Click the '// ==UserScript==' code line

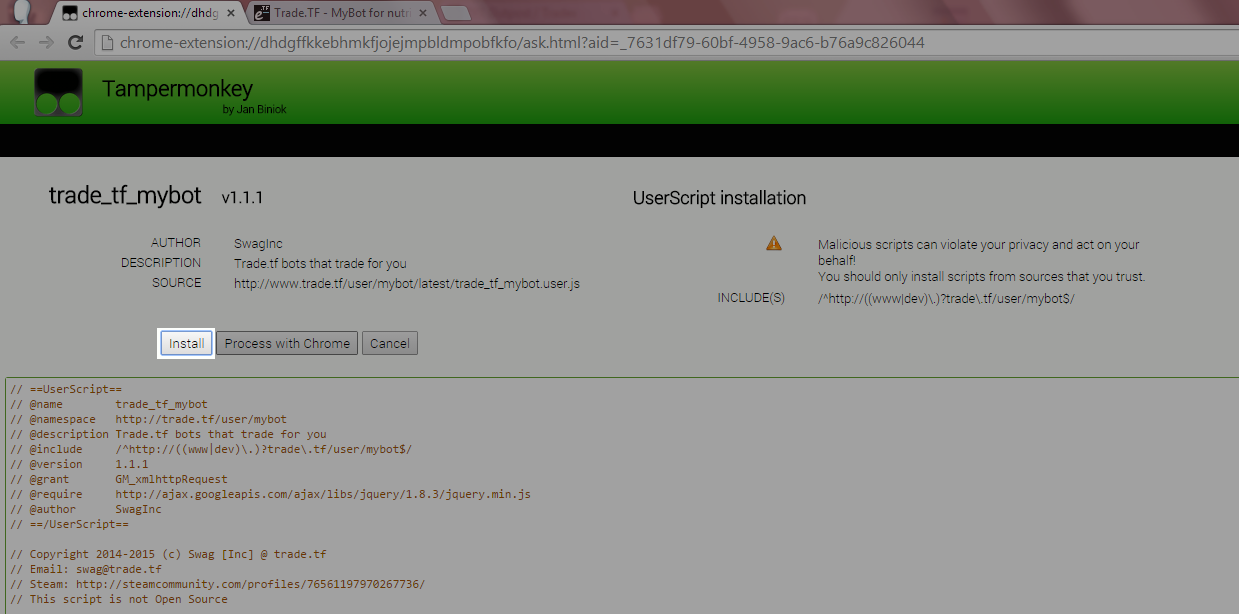[x=66, y=390]
